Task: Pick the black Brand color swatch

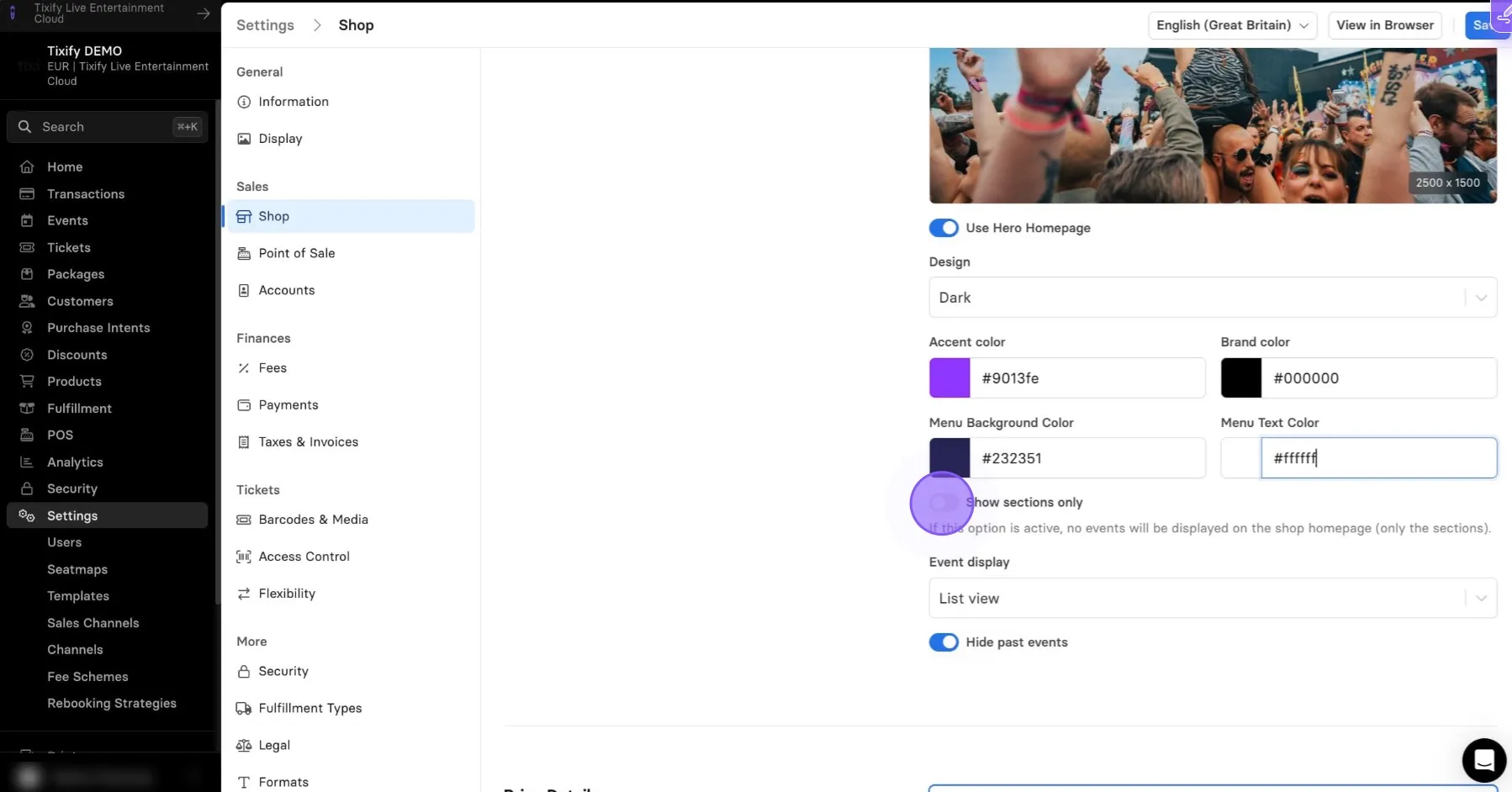Action: pos(1241,378)
